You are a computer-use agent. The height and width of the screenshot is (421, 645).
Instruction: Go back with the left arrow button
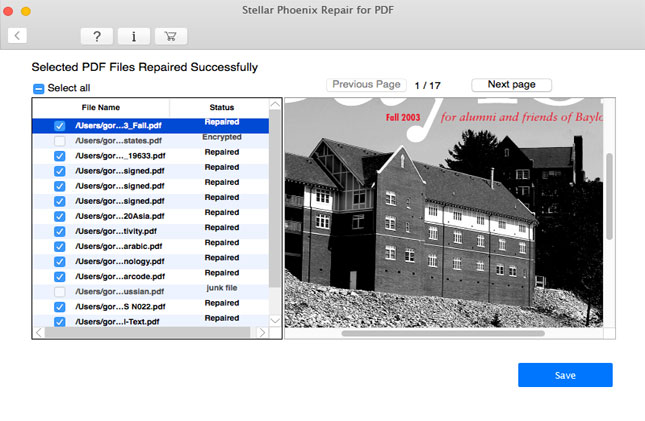pyautogui.click(x=17, y=36)
